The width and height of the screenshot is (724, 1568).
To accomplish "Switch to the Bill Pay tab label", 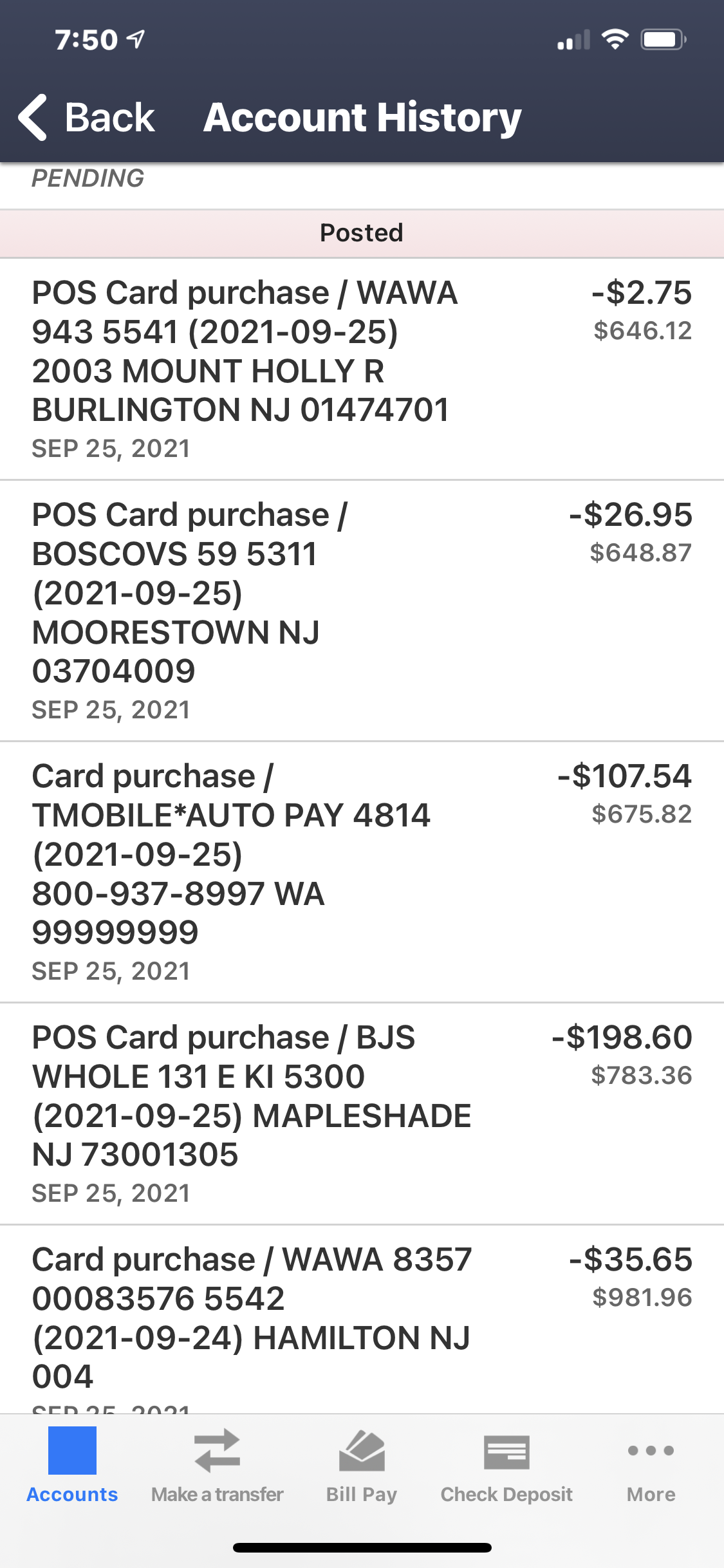I will [362, 1494].
